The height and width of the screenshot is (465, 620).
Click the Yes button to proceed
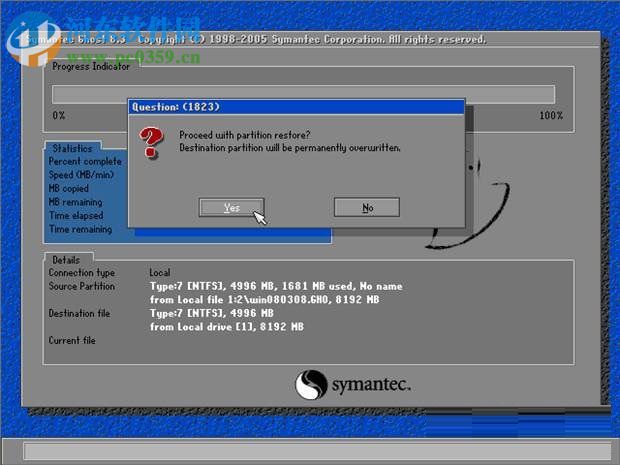tap(232, 207)
